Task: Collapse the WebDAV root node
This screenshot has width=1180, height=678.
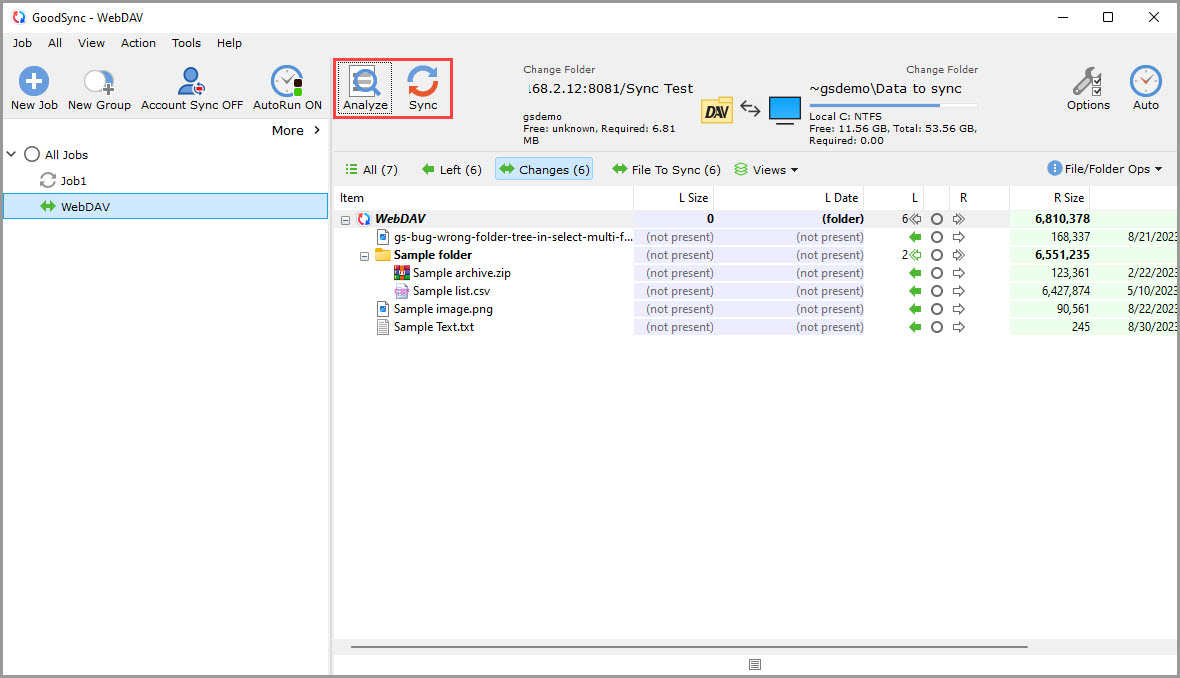Action: [x=345, y=220]
